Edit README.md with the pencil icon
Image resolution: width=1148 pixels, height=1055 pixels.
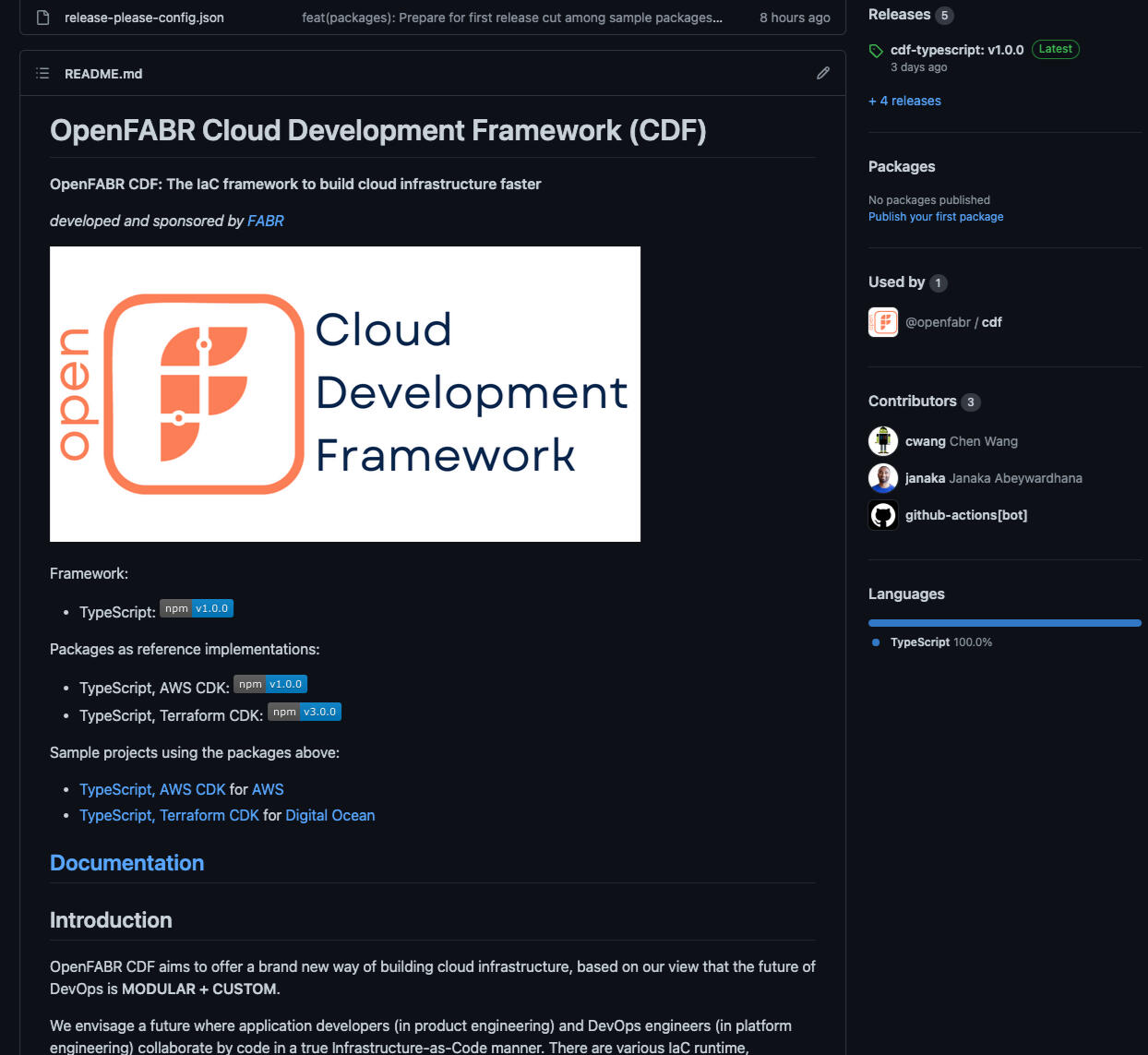(x=823, y=73)
